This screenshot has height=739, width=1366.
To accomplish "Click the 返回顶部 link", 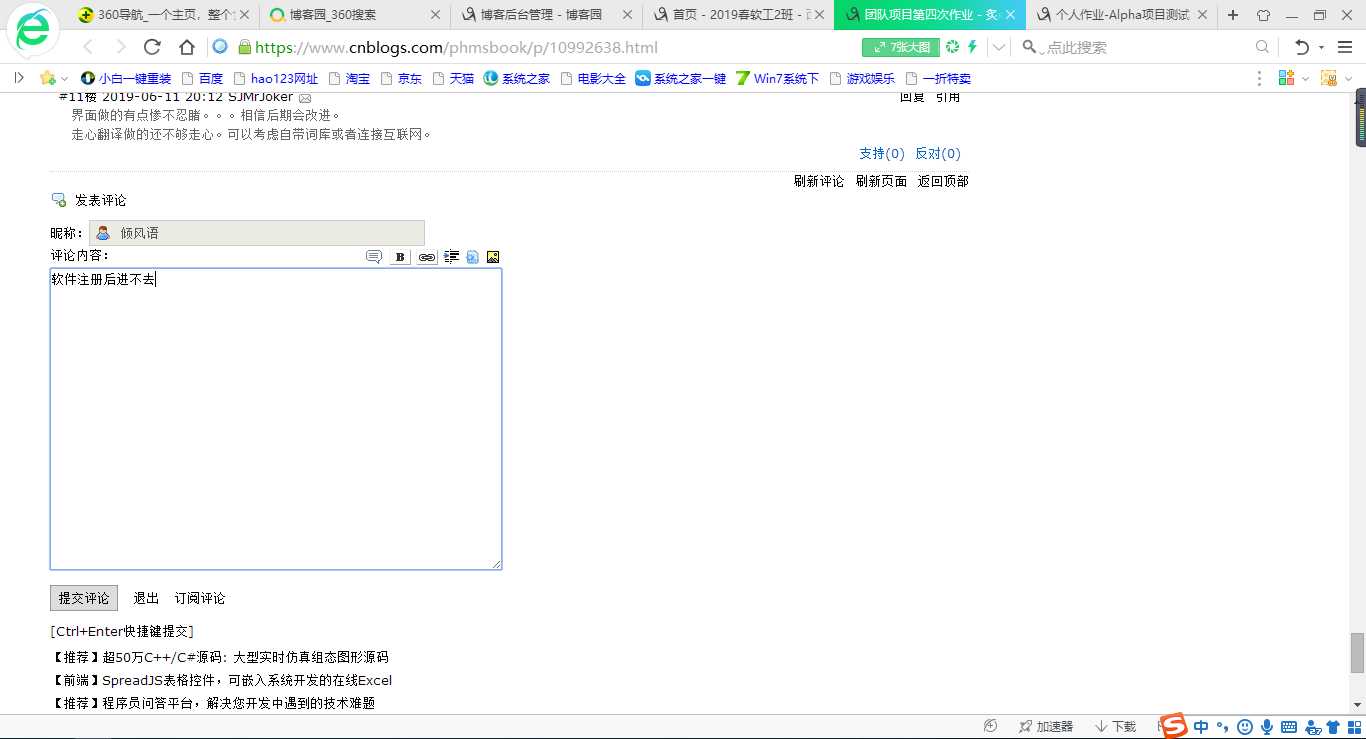I will click(x=943, y=181).
